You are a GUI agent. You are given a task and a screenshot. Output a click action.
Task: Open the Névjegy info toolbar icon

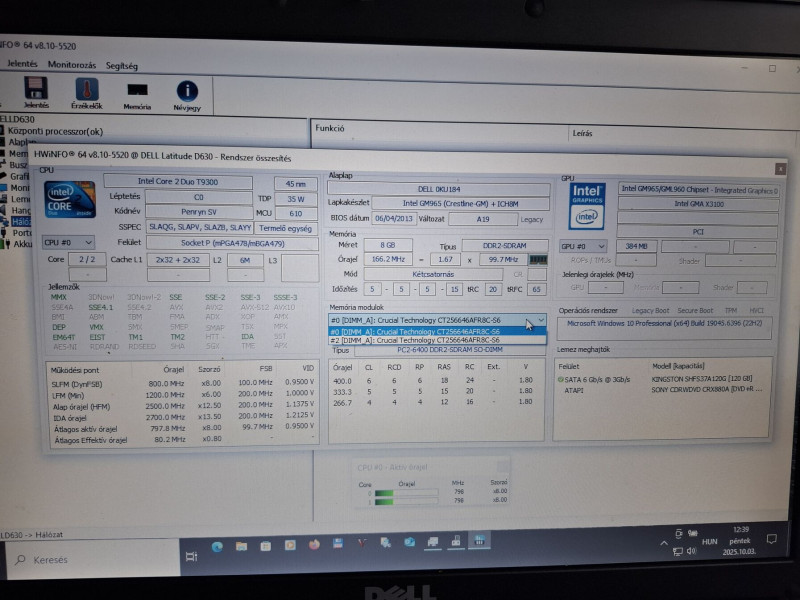coord(187,91)
